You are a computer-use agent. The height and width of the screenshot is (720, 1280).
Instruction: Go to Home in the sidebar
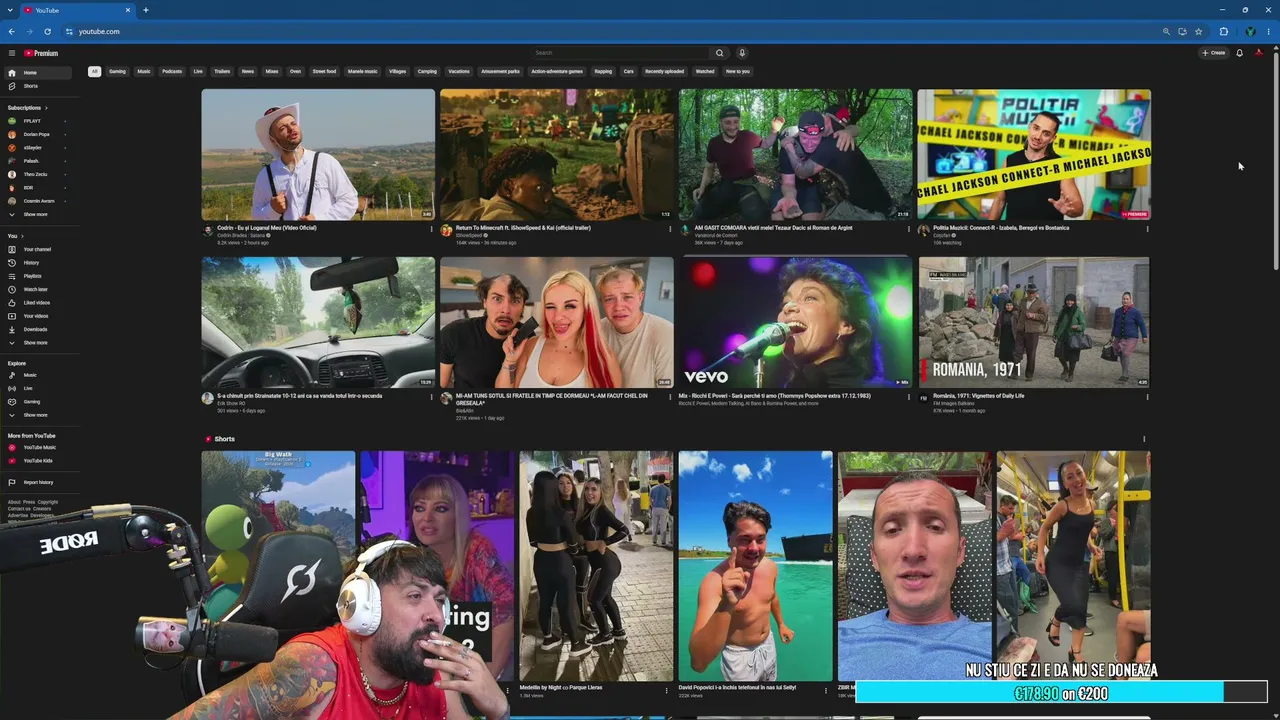click(x=38, y=73)
